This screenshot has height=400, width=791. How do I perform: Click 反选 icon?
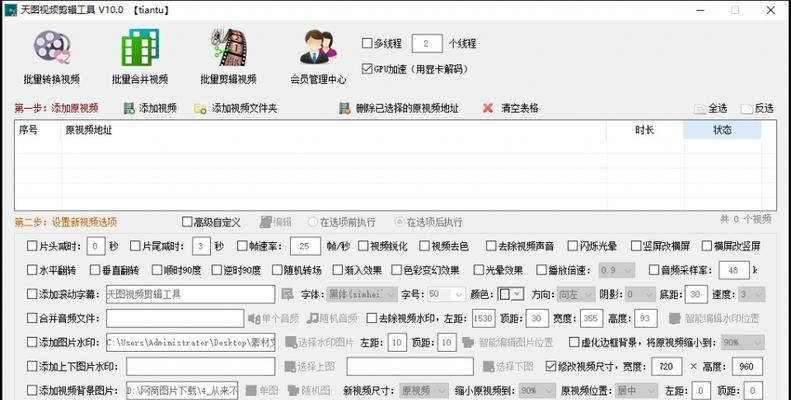click(746, 109)
